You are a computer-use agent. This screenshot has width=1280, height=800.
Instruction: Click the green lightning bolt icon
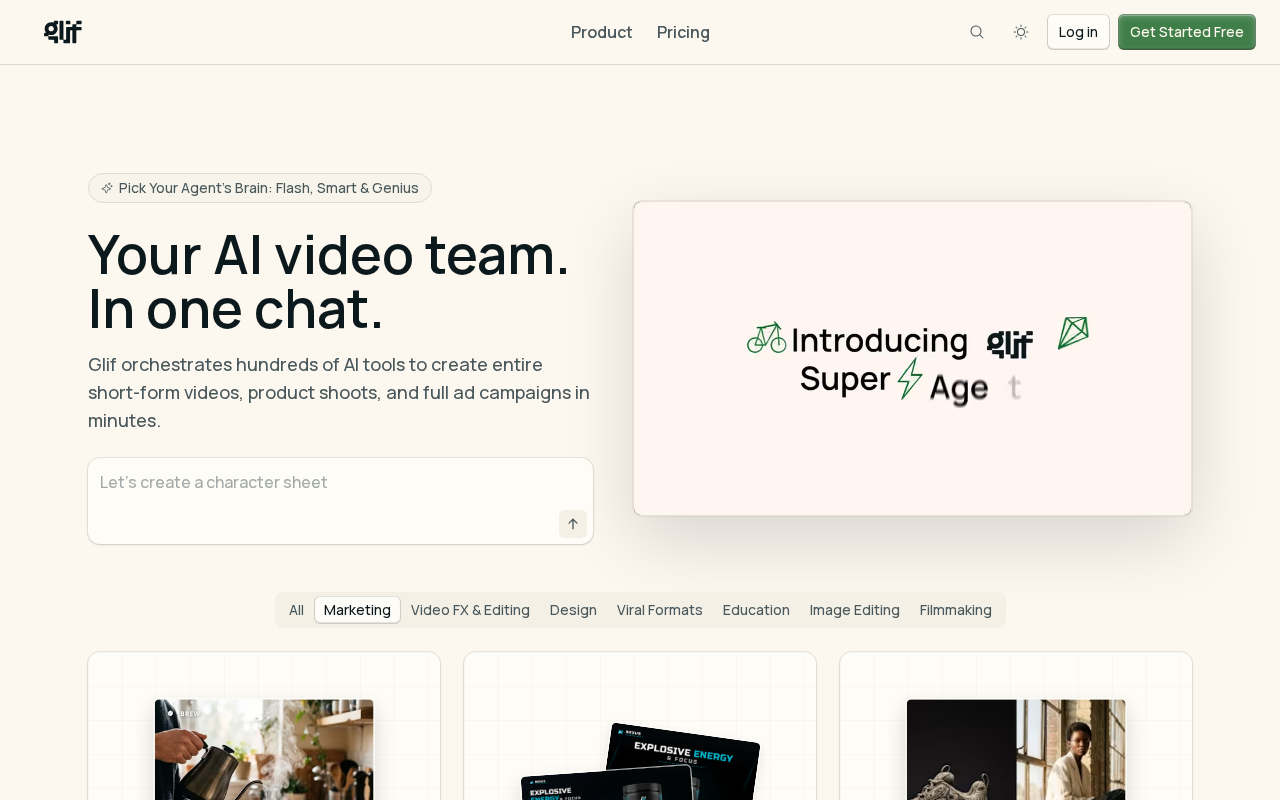coord(909,379)
